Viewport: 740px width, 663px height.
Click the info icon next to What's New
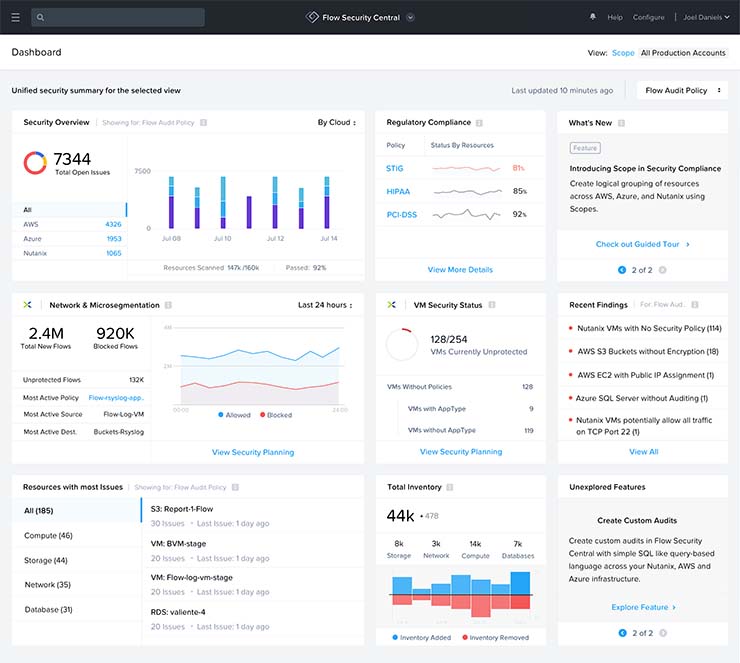click(622, 123)
